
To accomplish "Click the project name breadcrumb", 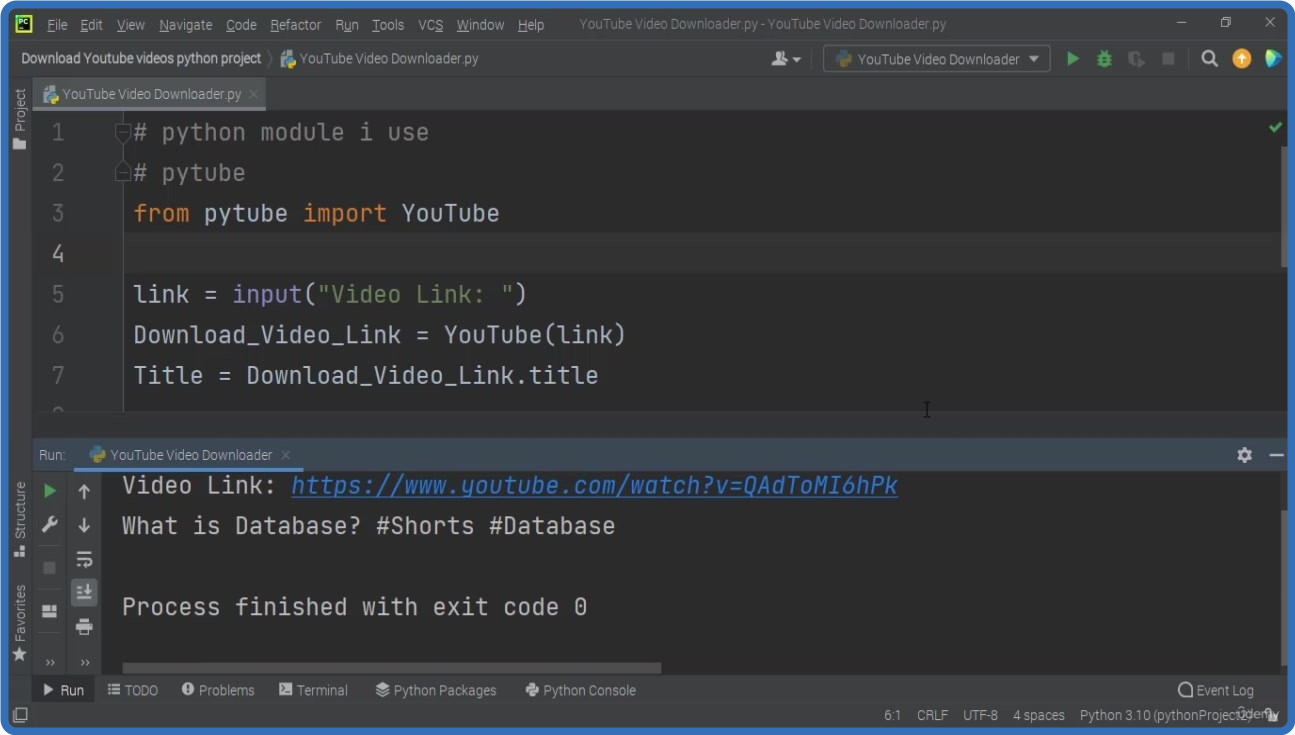I will pyautogui.click(x=141, y=58).
